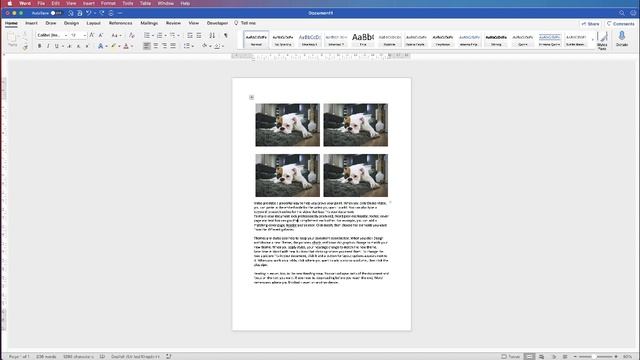Toggle the show paragraph marks icon
This screenshot has width=640, height=360.
(225, 36)
